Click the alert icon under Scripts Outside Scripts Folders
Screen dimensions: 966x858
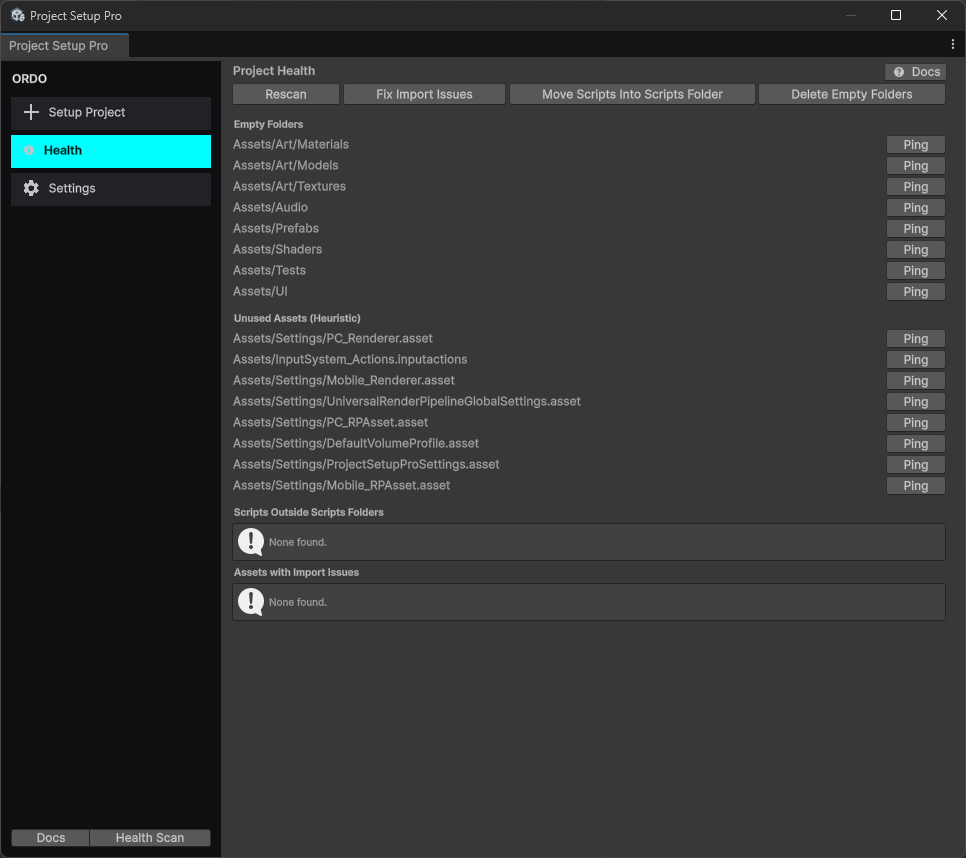tap(251, 542)
